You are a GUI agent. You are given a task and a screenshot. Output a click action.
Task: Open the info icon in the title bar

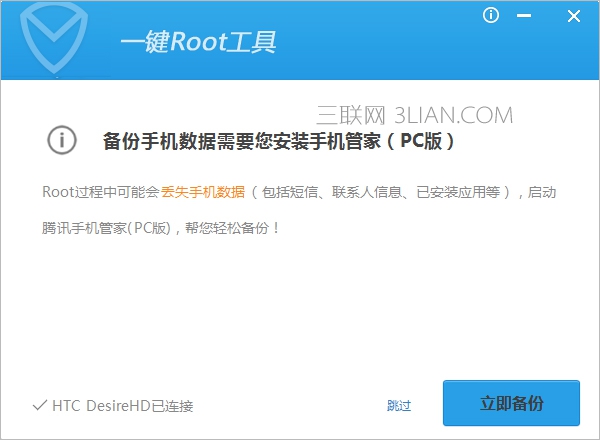coord(491,16)
